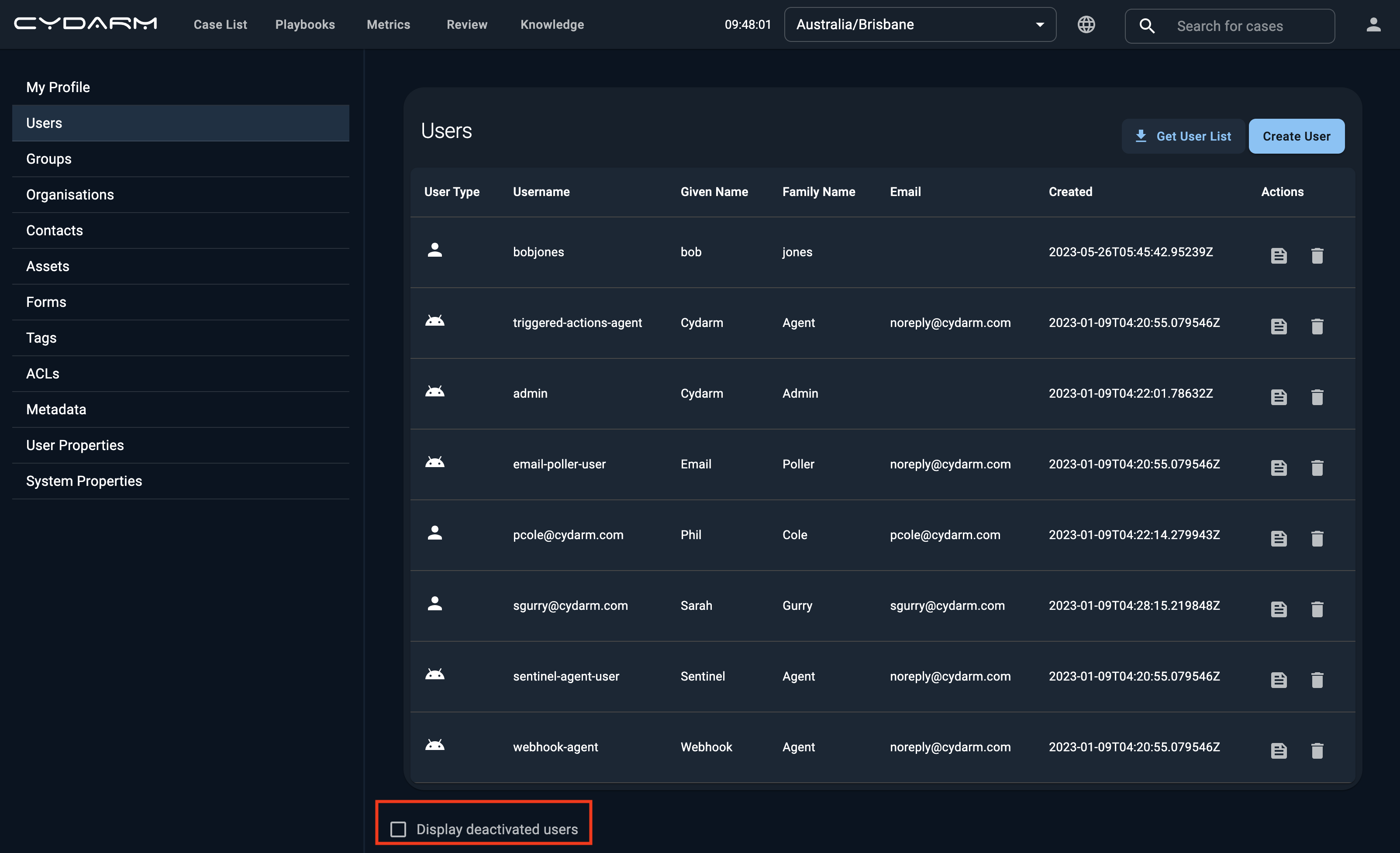The image size is (1400, 853).
Task: Open details icon for sgurry@cydarm.com row
Action: pyautogui.click(x=1279, y=609)
